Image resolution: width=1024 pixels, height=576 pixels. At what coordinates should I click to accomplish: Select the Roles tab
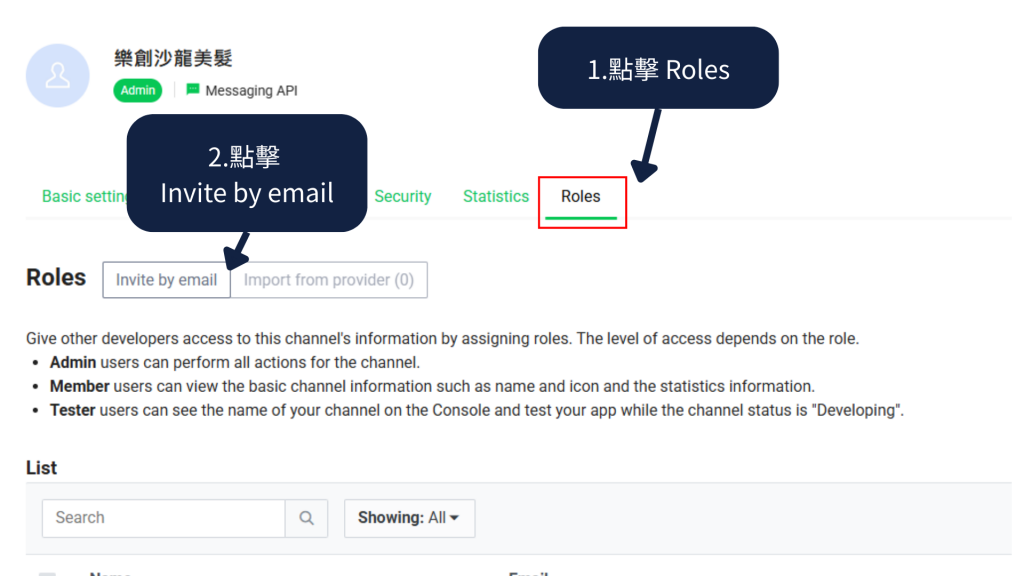point(581,196)
